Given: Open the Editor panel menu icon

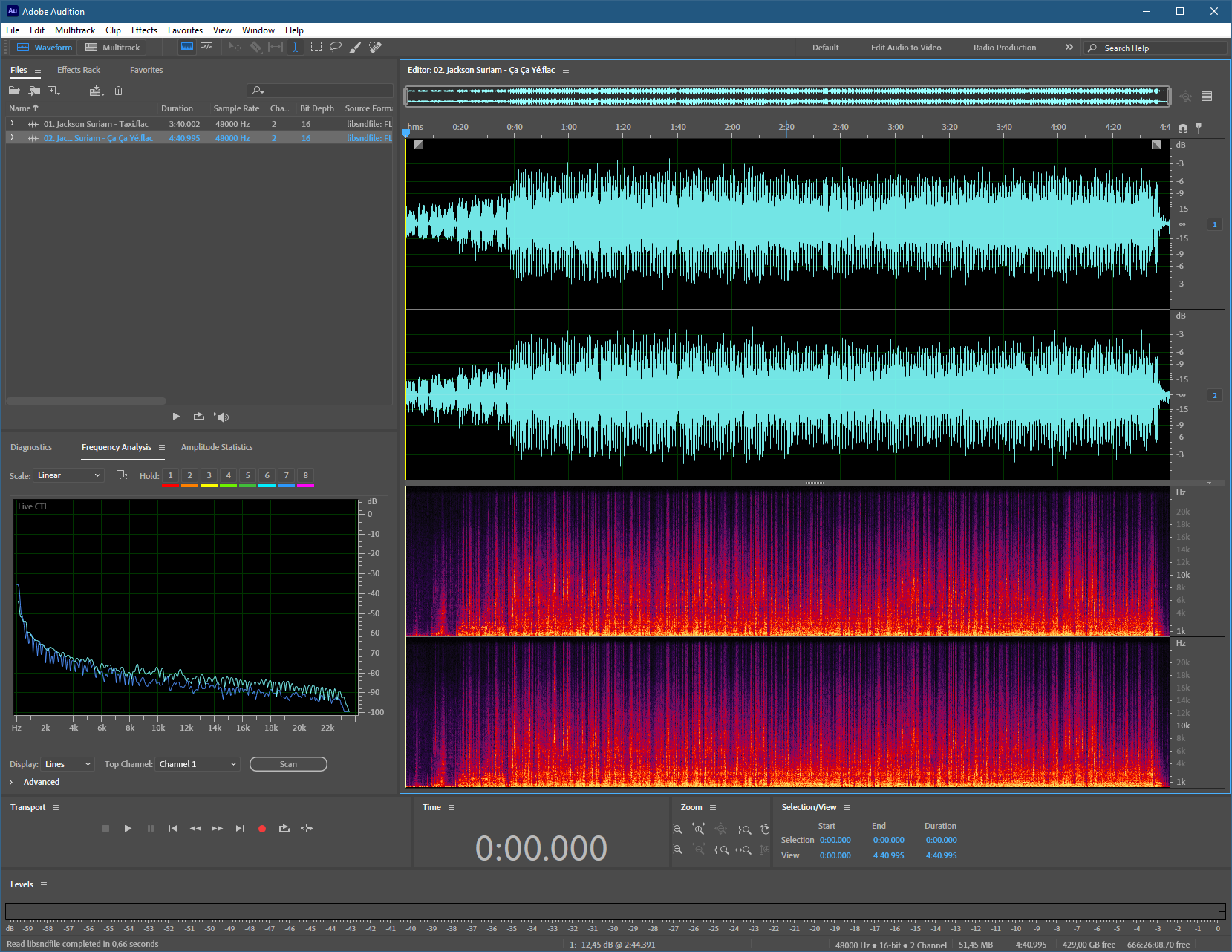Looking at the screenshot, I should pos(566,70).
